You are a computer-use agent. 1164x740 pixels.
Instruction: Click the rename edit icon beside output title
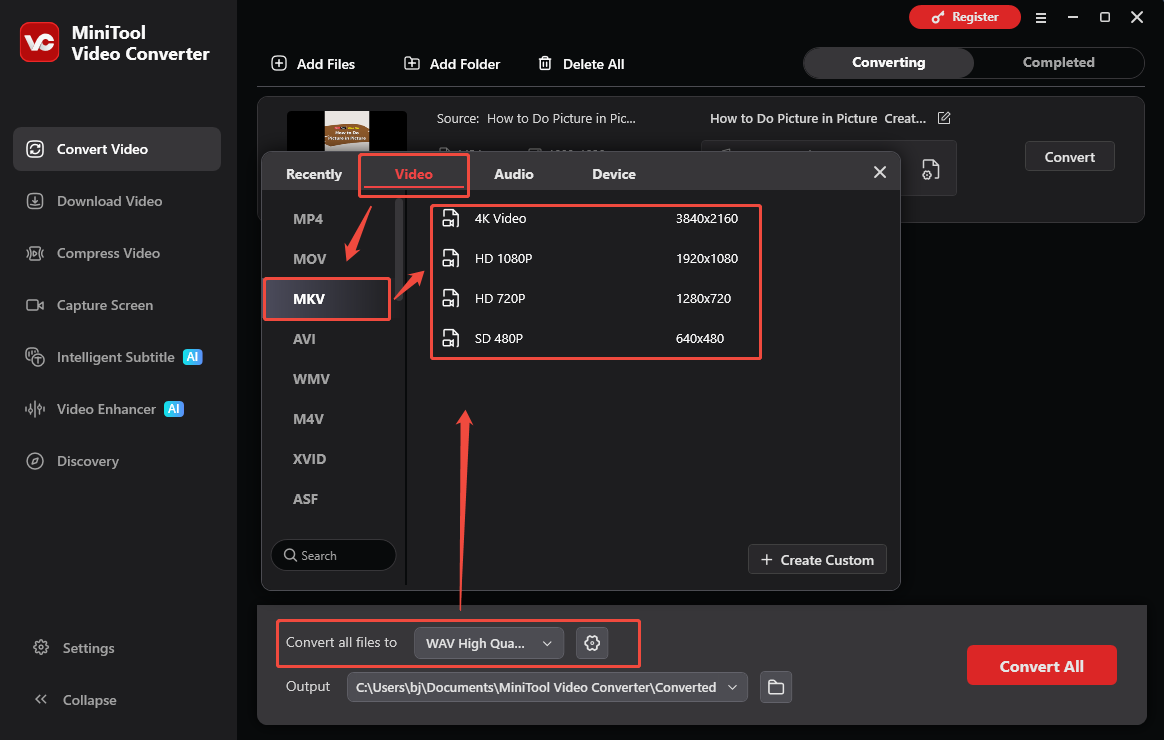tap(944, 118)
